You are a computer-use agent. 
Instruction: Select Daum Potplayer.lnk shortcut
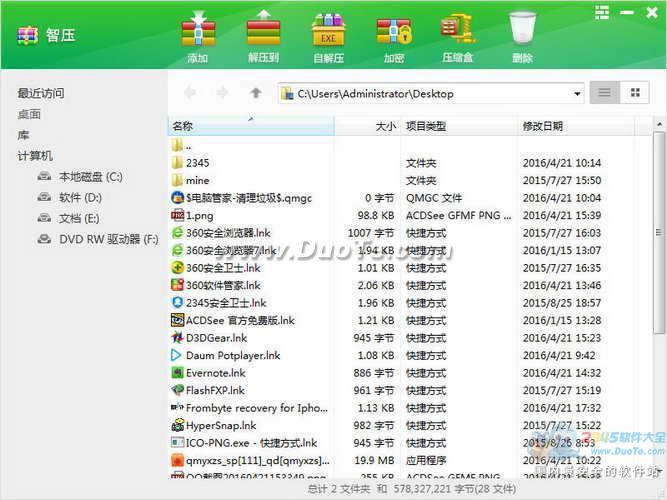tap(225, 355)
